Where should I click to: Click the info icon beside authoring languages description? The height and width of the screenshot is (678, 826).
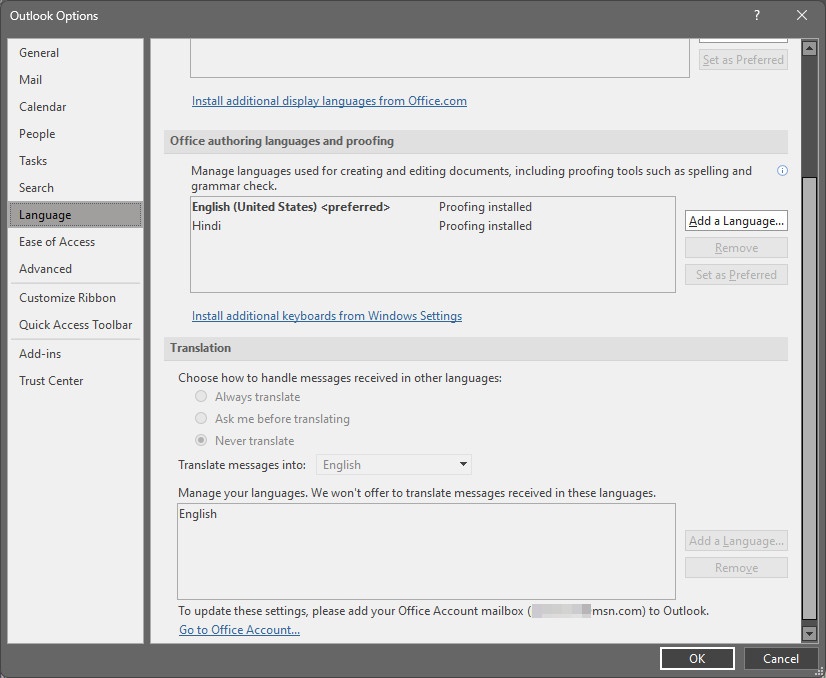(782, 171)
